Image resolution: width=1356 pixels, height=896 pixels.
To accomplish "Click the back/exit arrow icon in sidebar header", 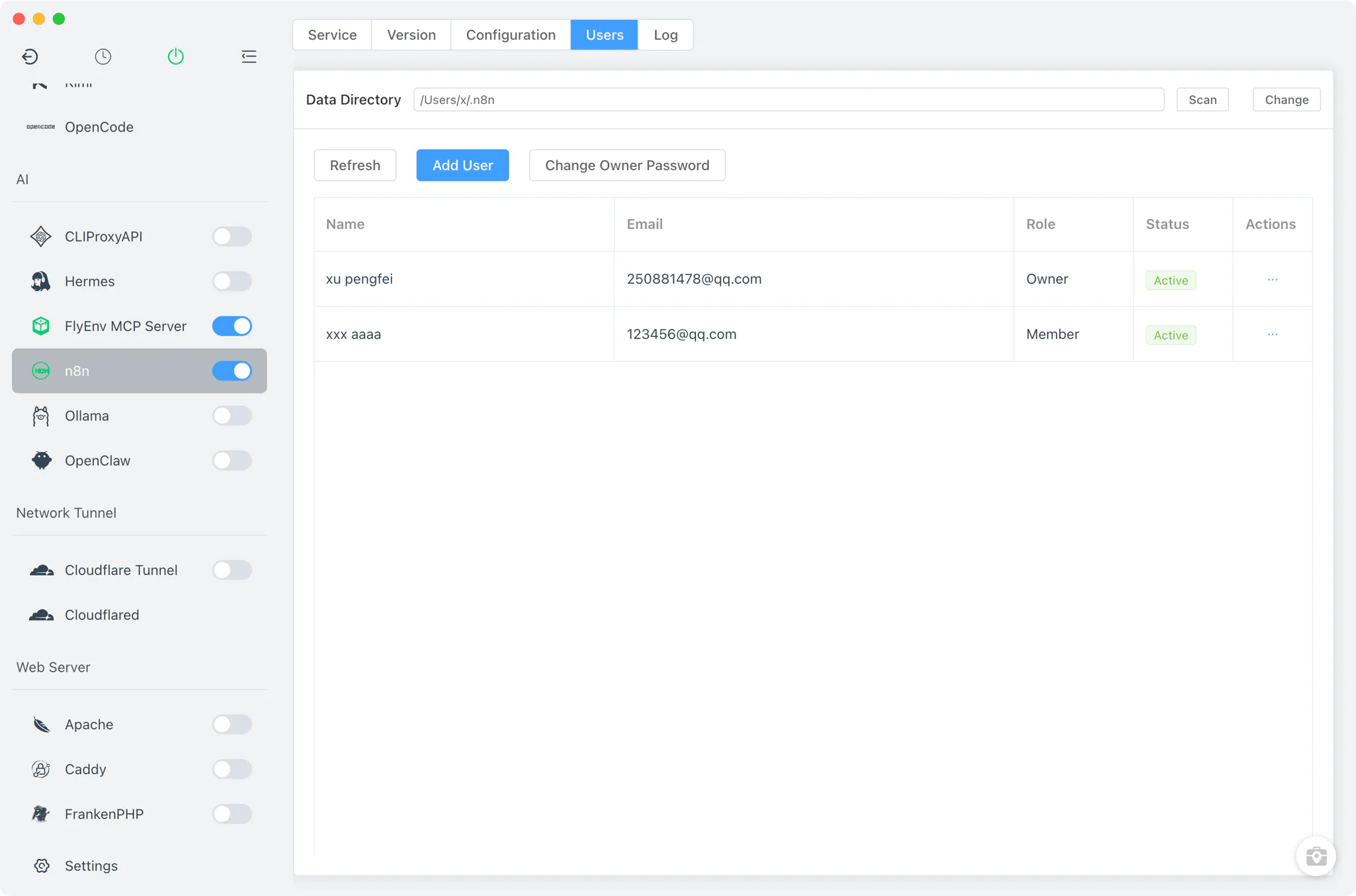I will coord(30,56).
